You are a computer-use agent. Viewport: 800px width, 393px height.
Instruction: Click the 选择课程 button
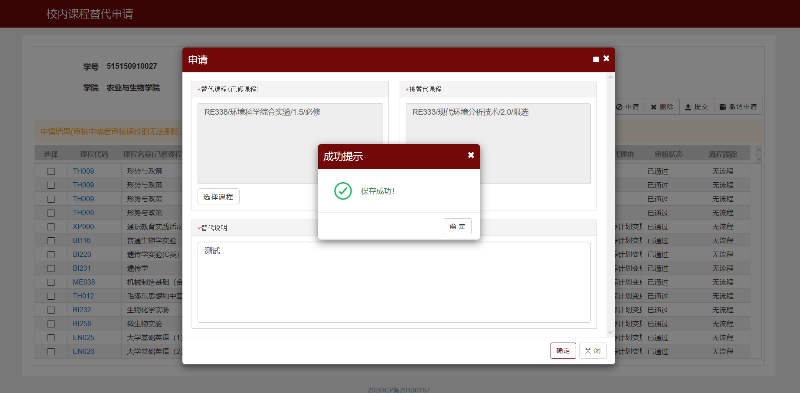tap(218, 196)
